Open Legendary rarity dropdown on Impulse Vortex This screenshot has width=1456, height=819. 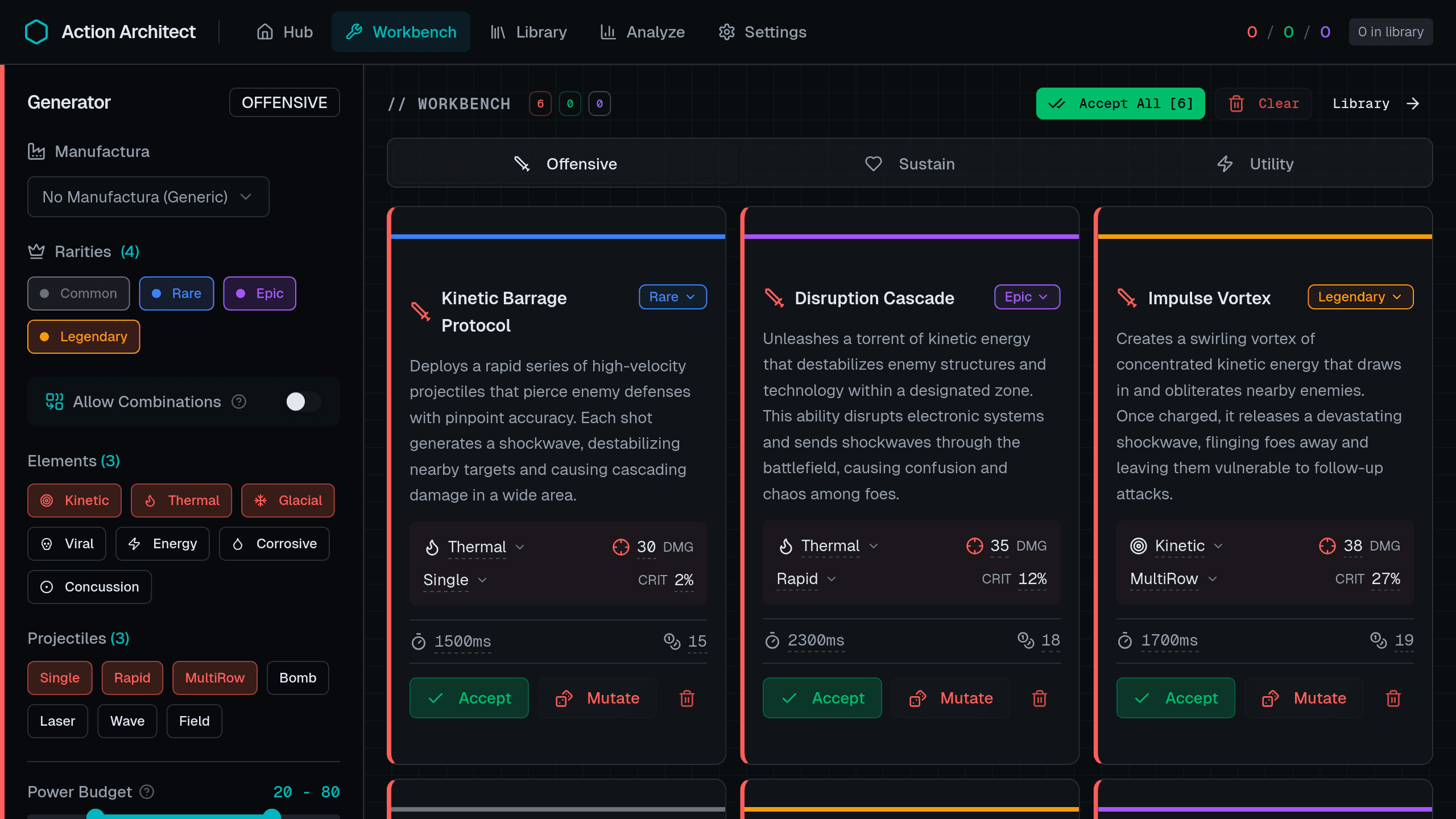click(1360, 297)
